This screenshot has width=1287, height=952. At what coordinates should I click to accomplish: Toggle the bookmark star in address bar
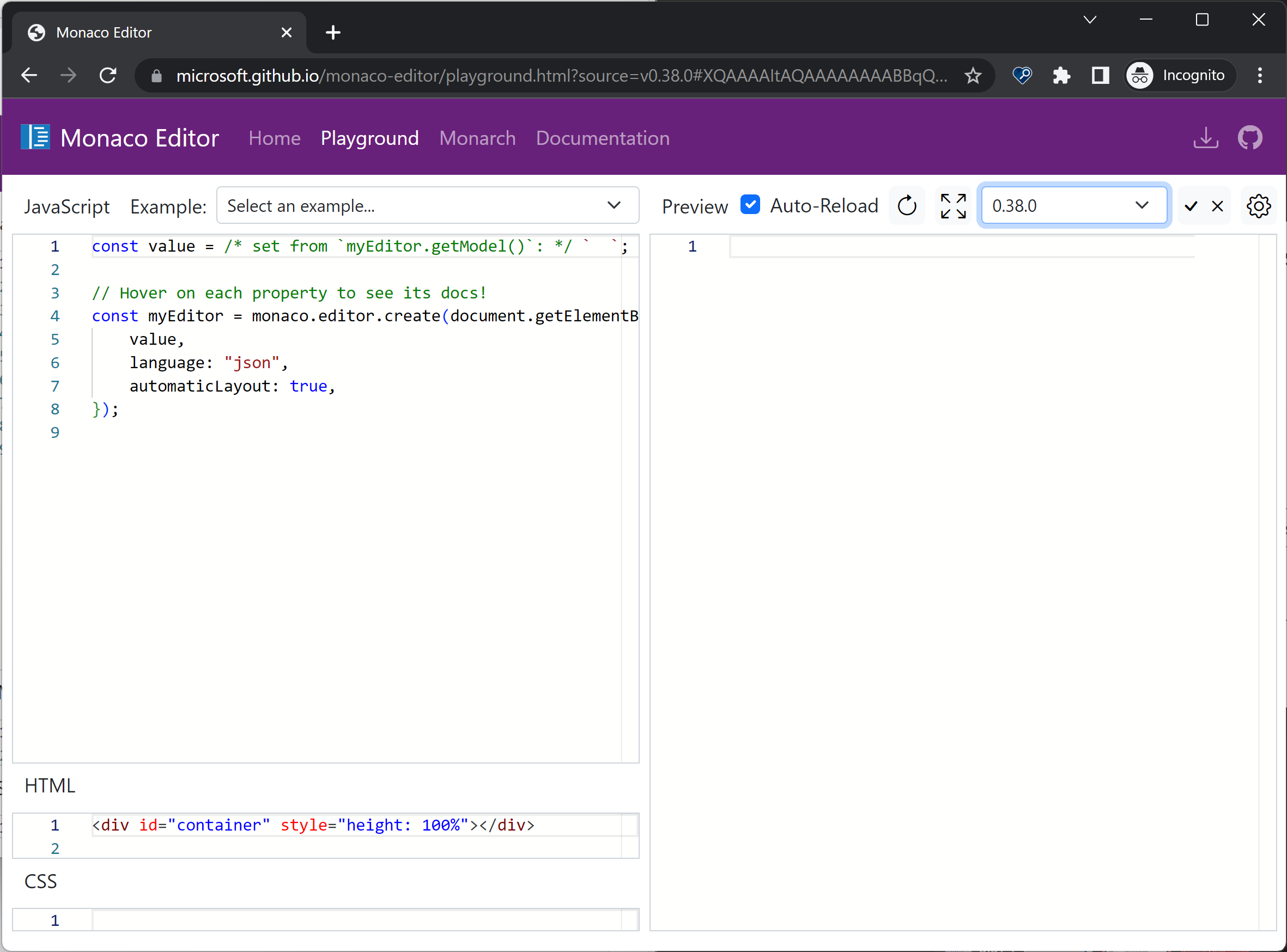(x=973, y=76)
